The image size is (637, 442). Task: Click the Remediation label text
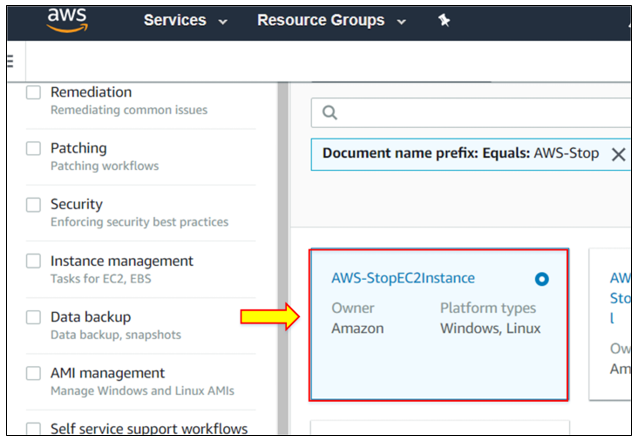click(x=91, y=92)
